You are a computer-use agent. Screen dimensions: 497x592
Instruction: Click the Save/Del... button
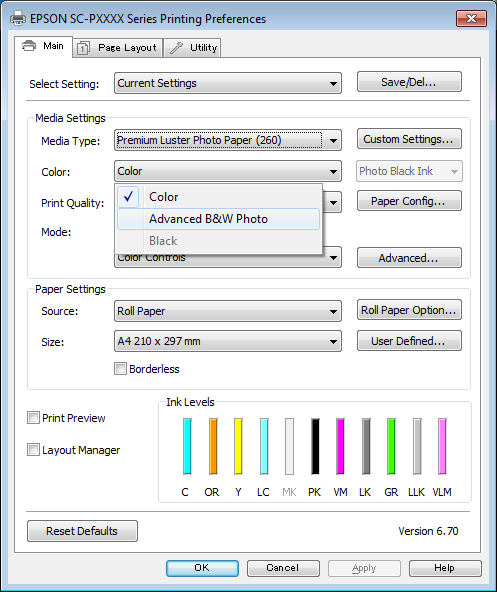pyautogui.click(x=409, y=82)
